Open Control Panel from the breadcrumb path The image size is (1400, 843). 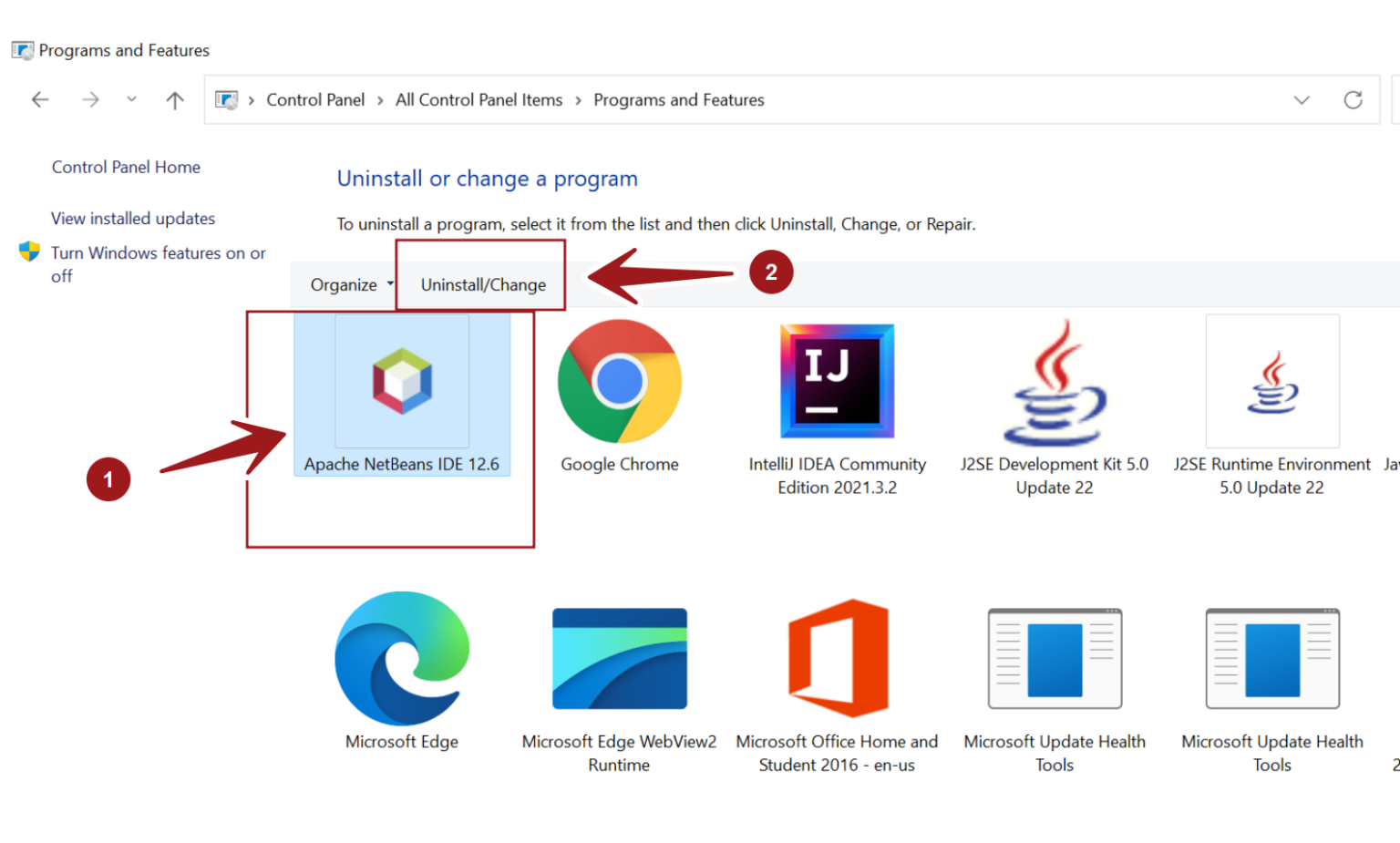click(x=315, y=99)
